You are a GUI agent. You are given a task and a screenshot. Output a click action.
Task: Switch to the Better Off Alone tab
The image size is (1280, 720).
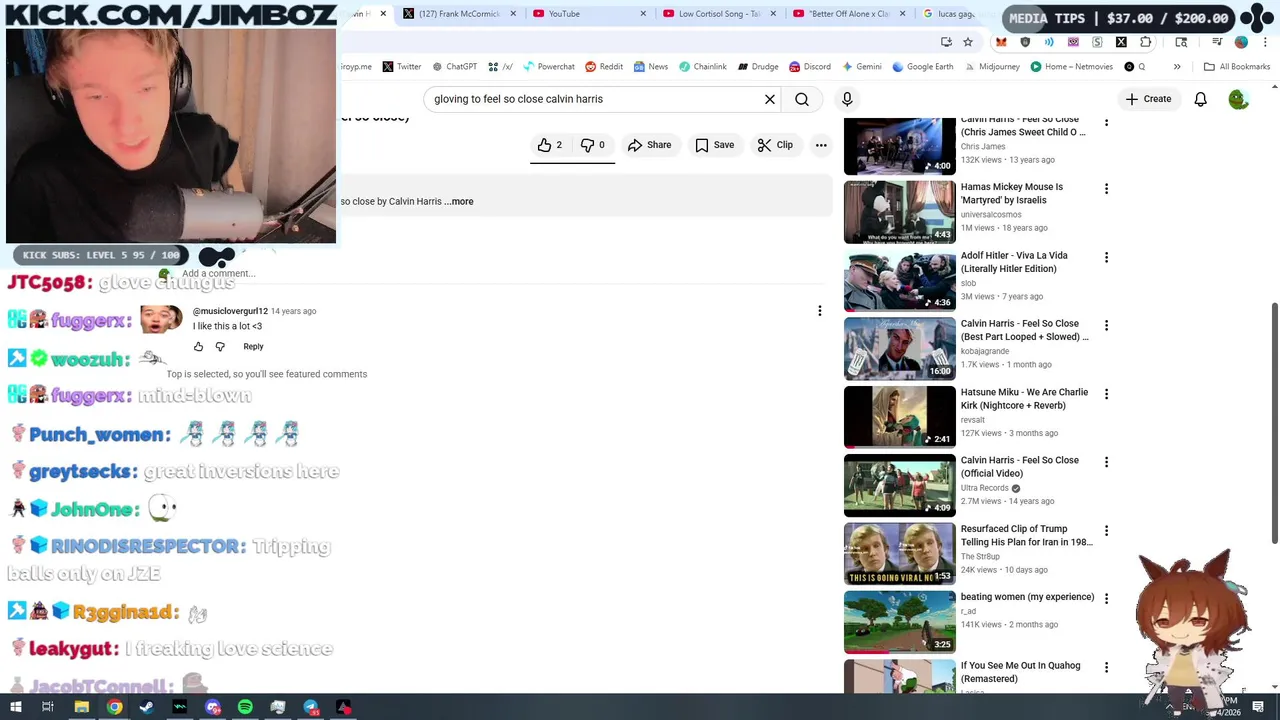(849, 14)
